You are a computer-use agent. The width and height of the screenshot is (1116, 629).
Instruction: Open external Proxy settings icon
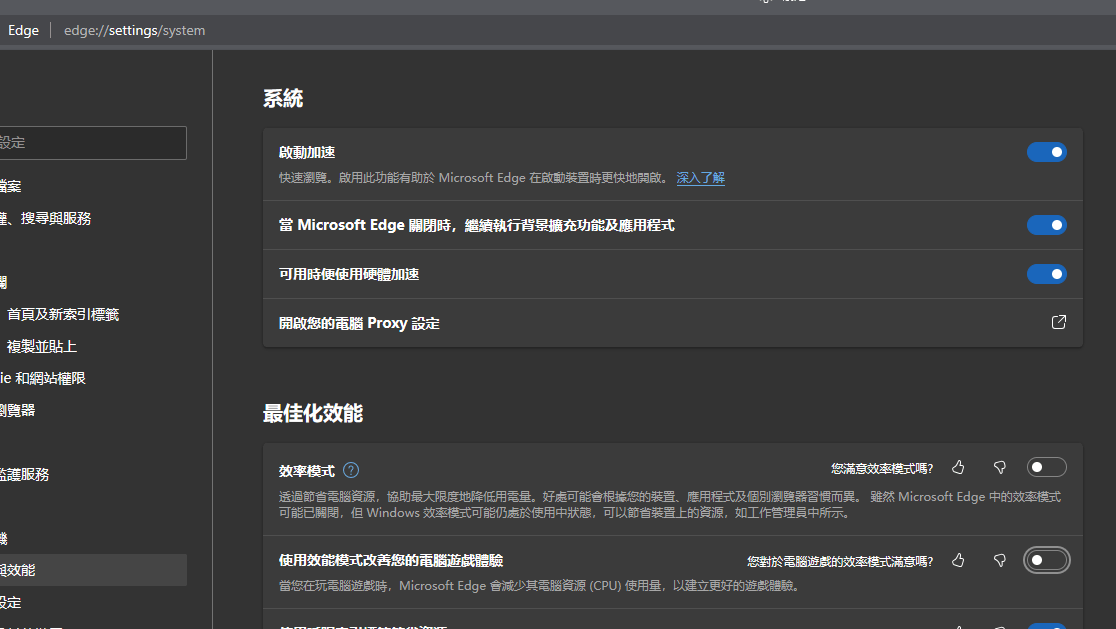point(1058,322)
